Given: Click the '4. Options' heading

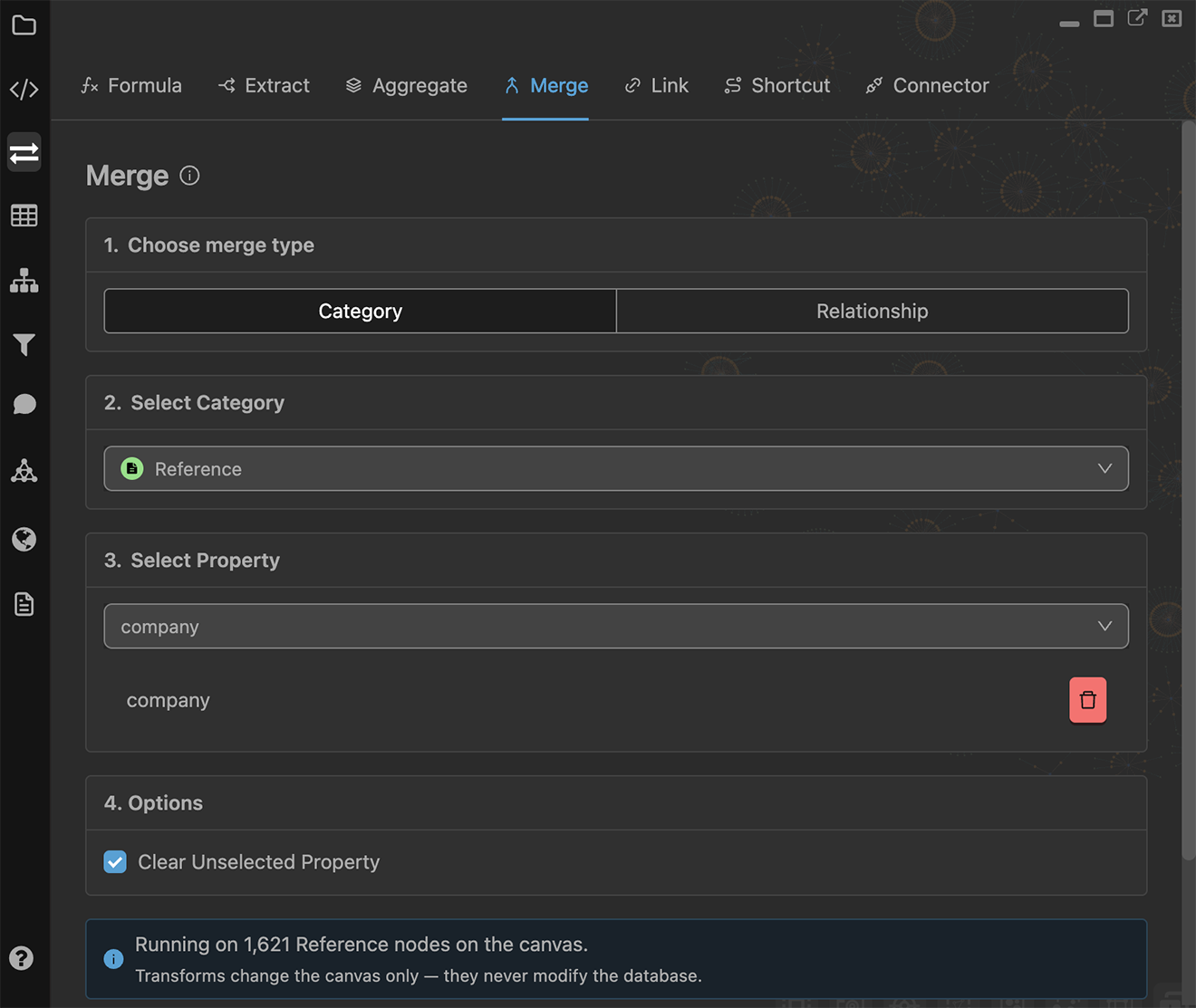Looking at the screenshot, I should pyautogui.click(x=153, y=803).
